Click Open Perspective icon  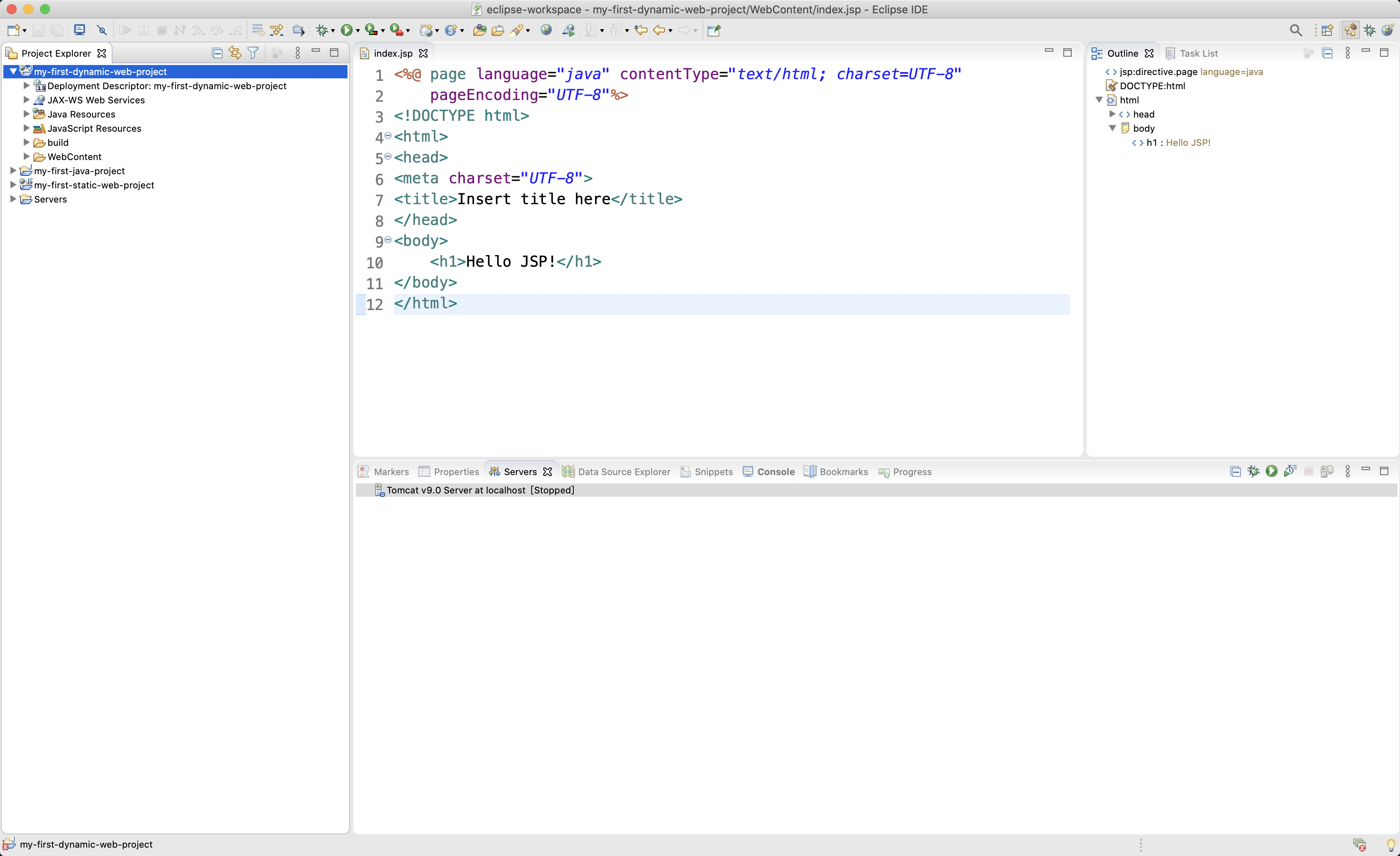click(x=1327, y=30)
